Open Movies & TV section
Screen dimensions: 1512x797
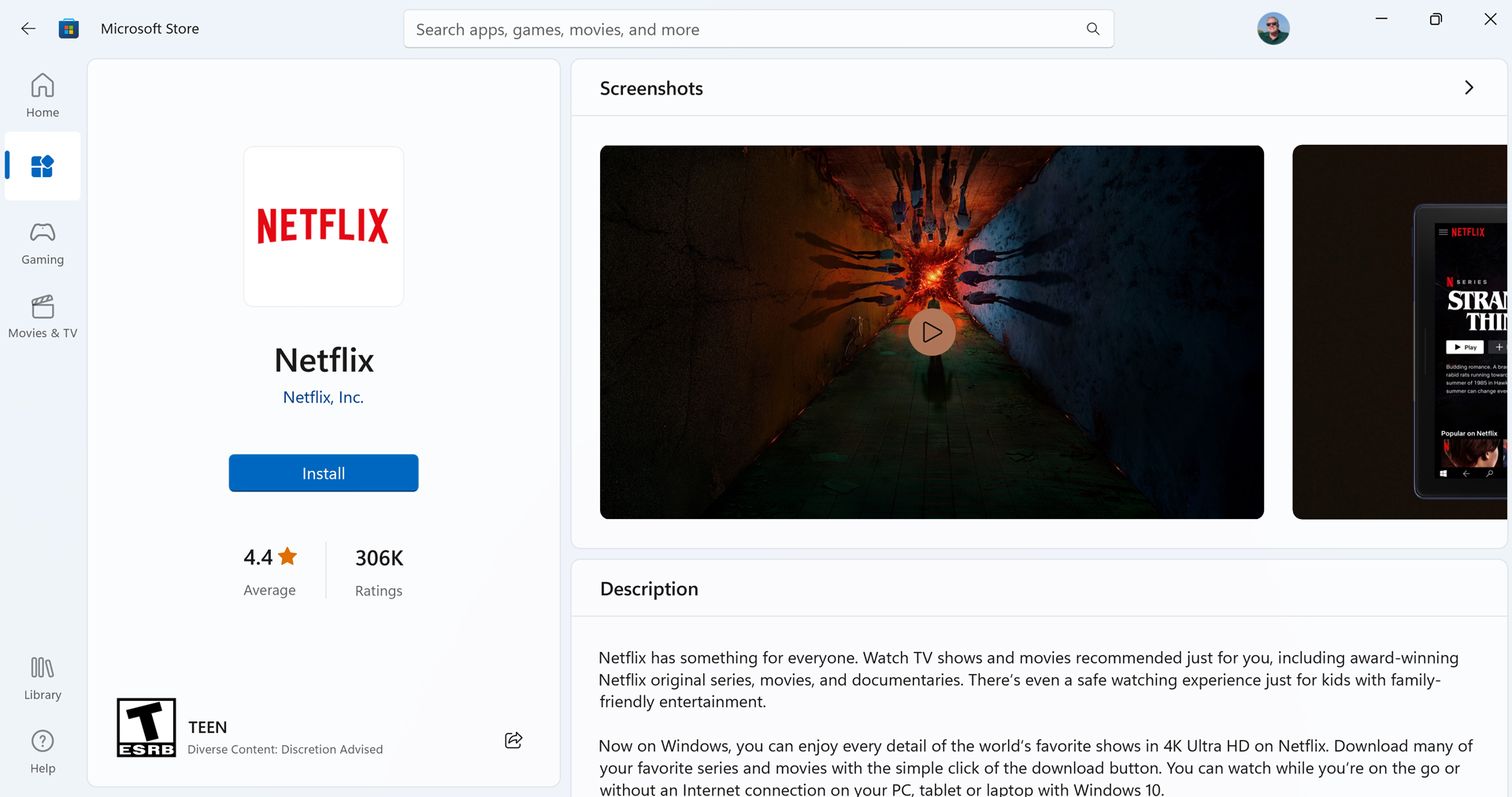point(43,317)
